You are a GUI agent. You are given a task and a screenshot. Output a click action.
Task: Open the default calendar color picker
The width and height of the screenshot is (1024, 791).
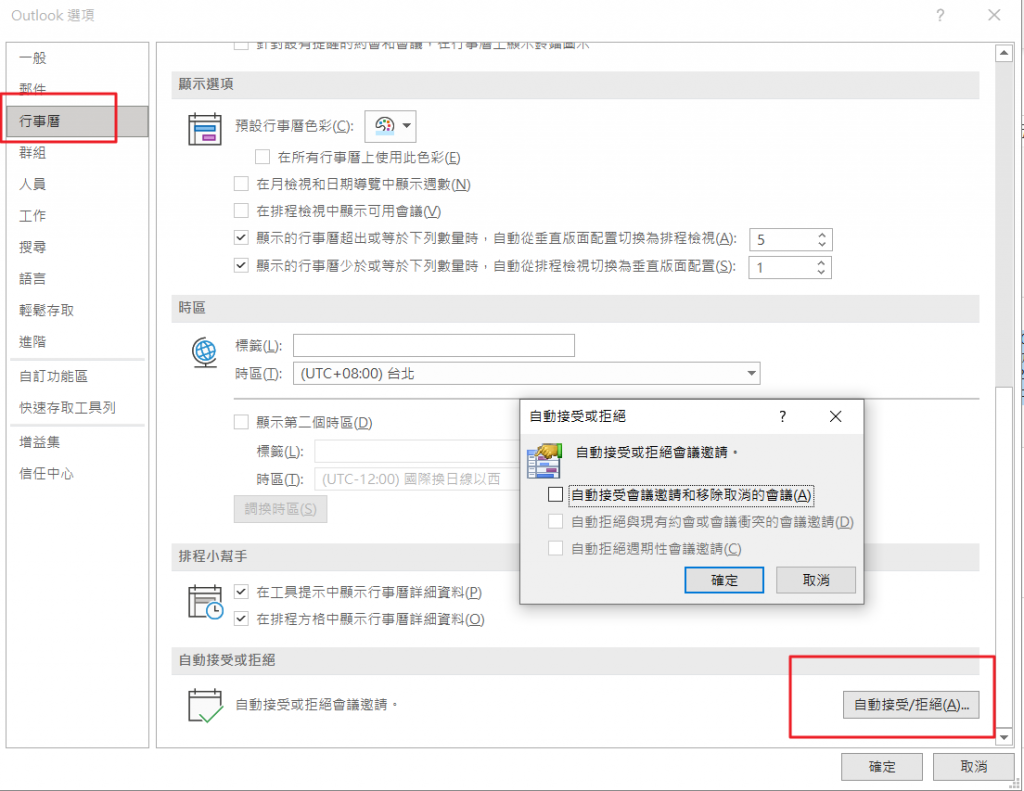click(391, 126)
